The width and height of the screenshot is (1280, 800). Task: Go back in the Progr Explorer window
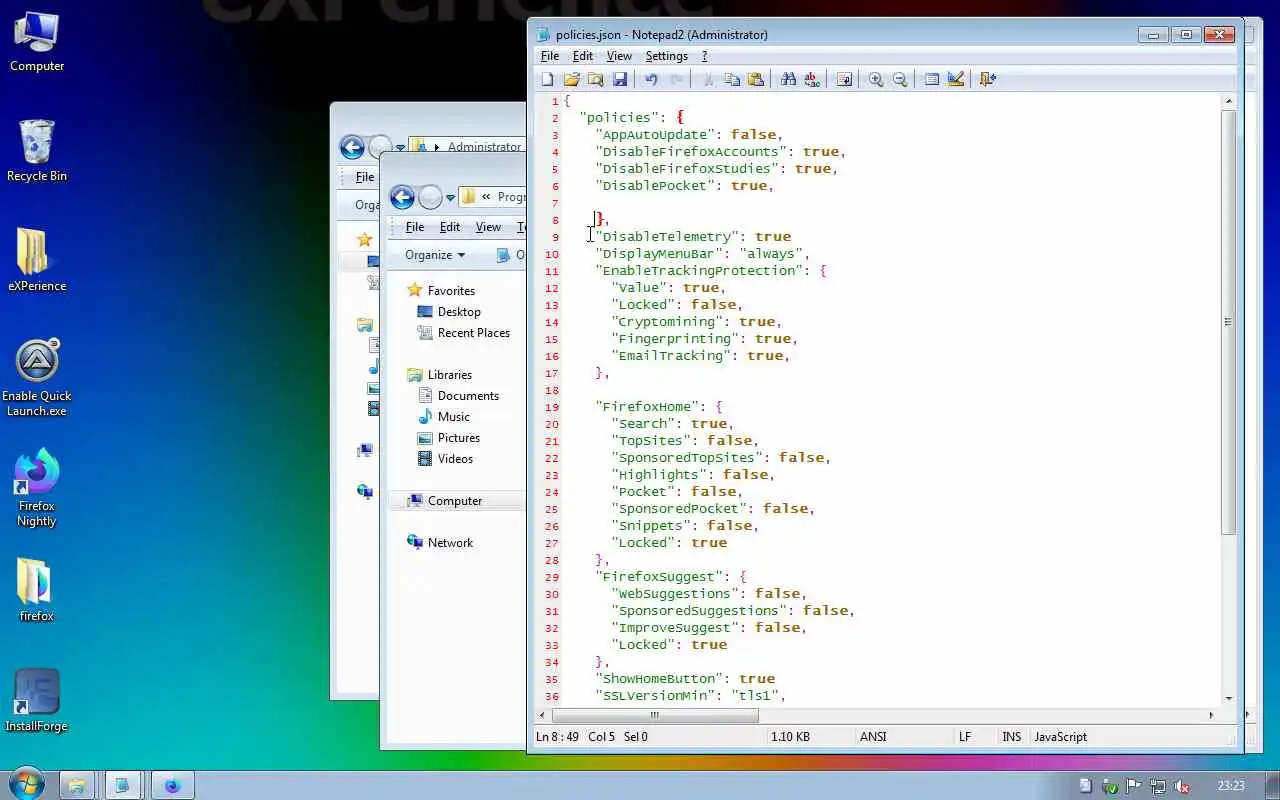point(402,197)
